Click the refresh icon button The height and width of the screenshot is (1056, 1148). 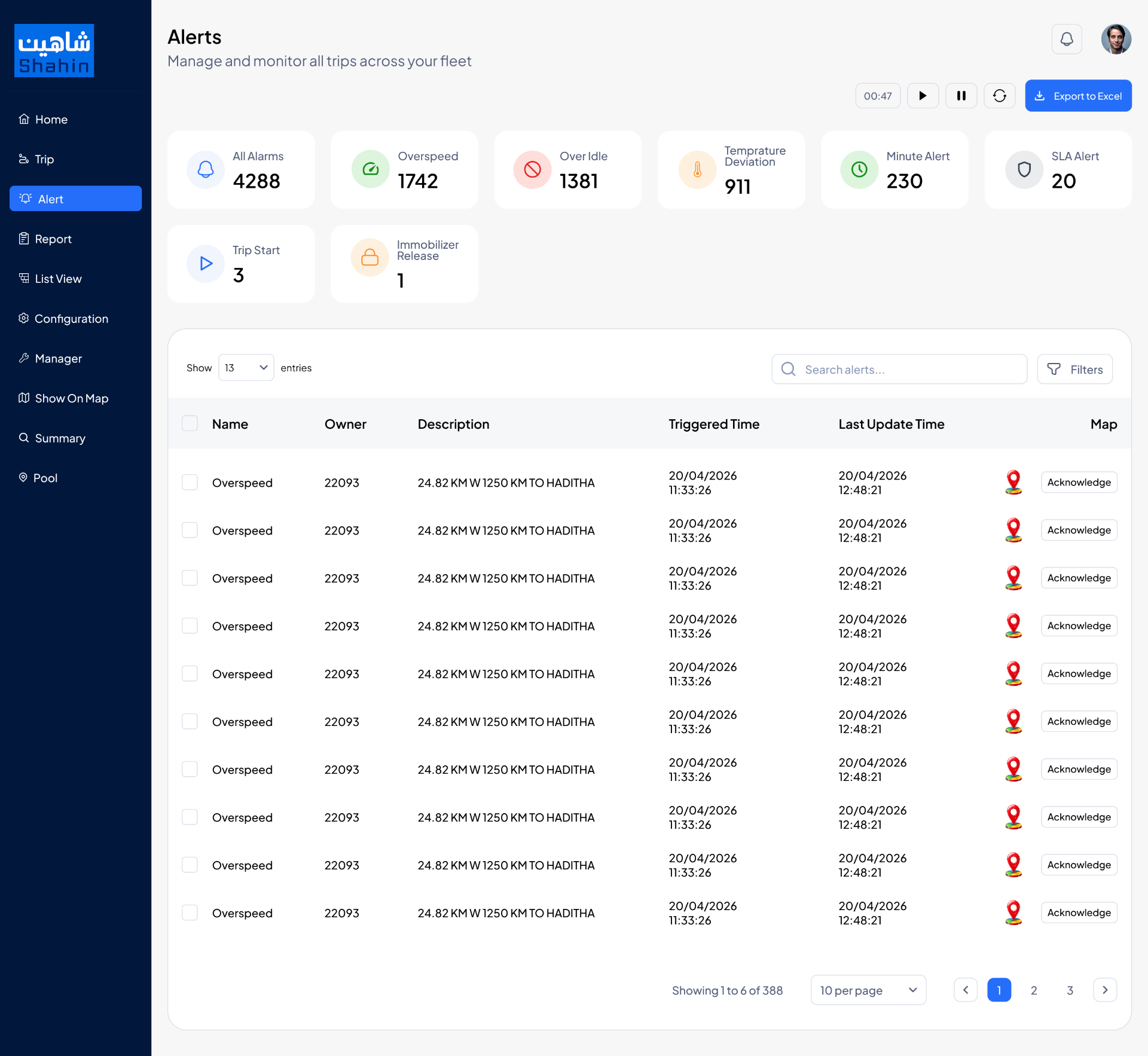pyautogui.click(x=1000, y=96)
